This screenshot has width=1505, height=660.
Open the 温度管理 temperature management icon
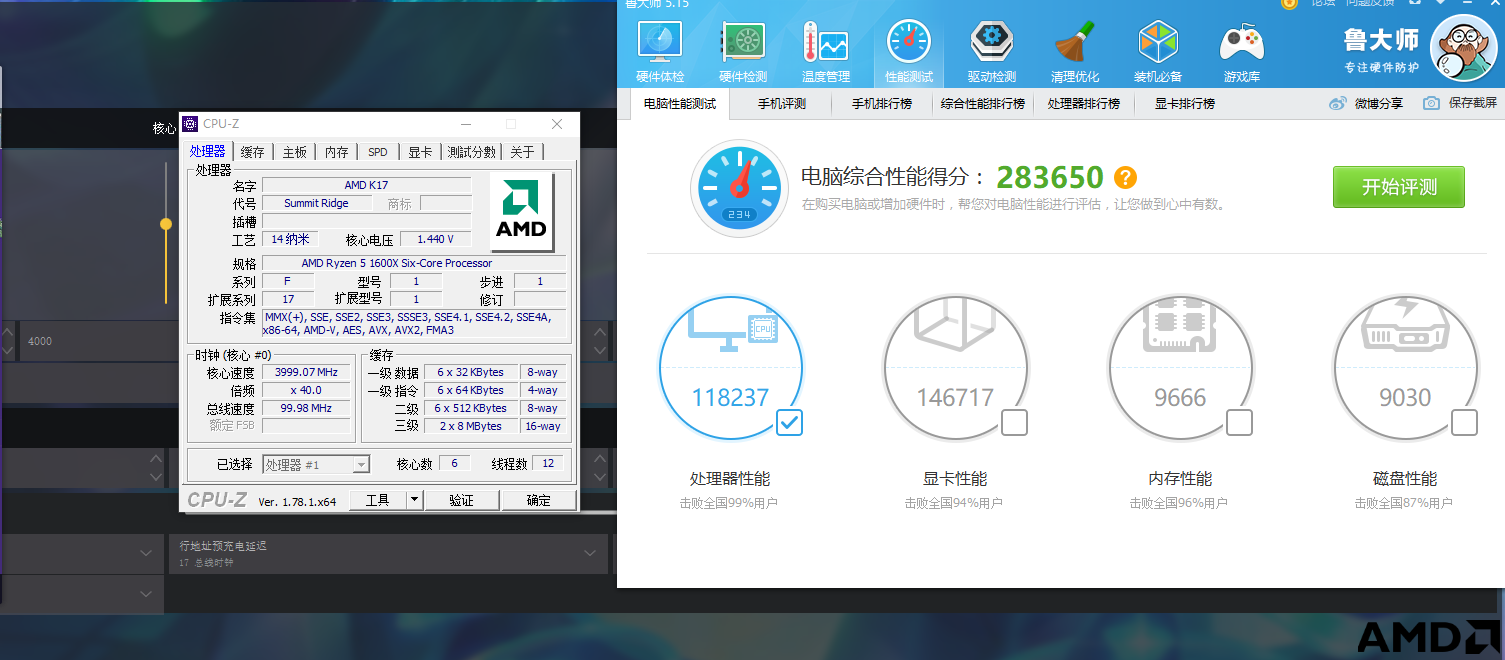coord(825,43)
